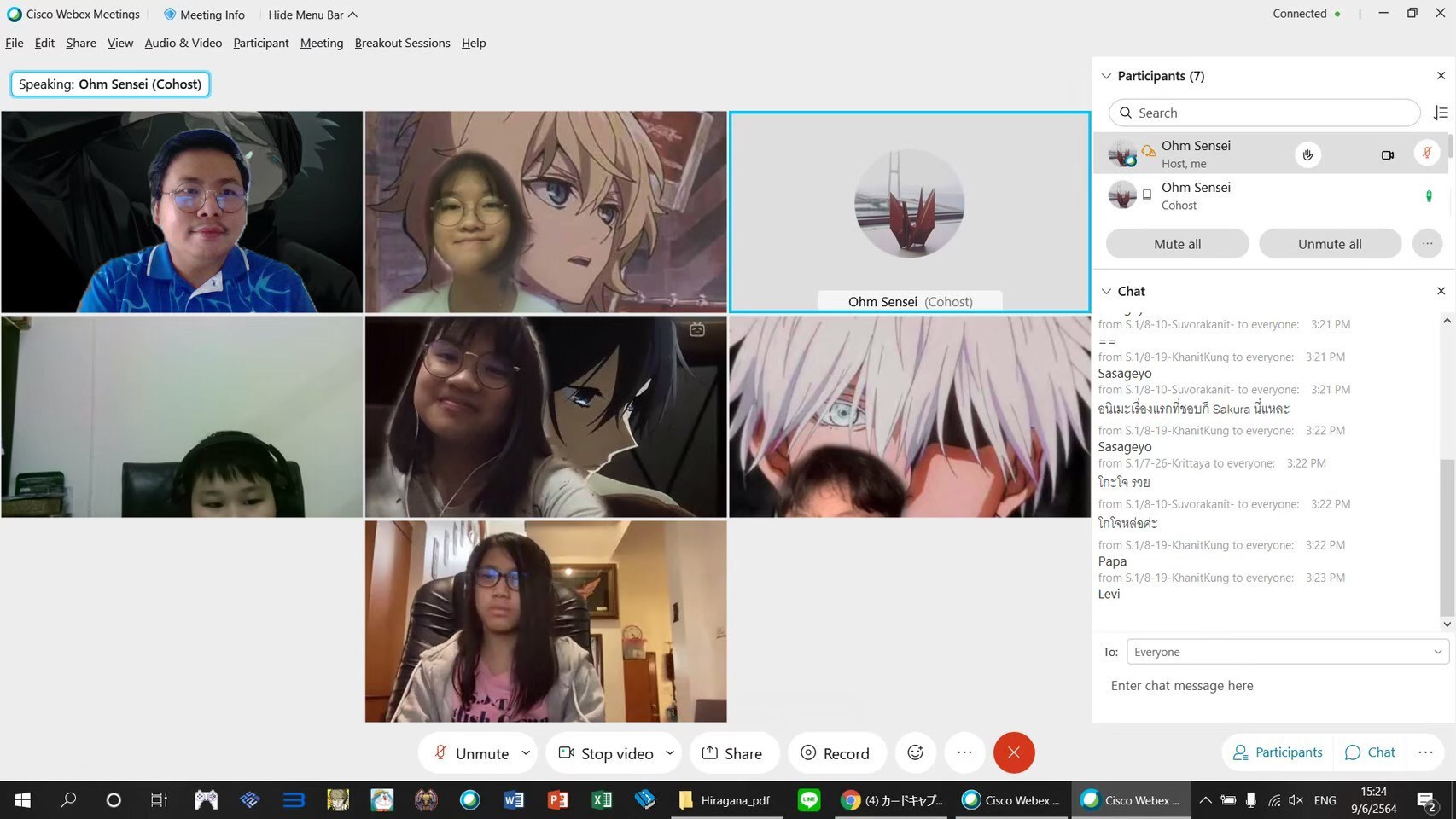The image size is (1456, 819).
Task: Open the Participant menu
Action: click(x=261, y=43)
